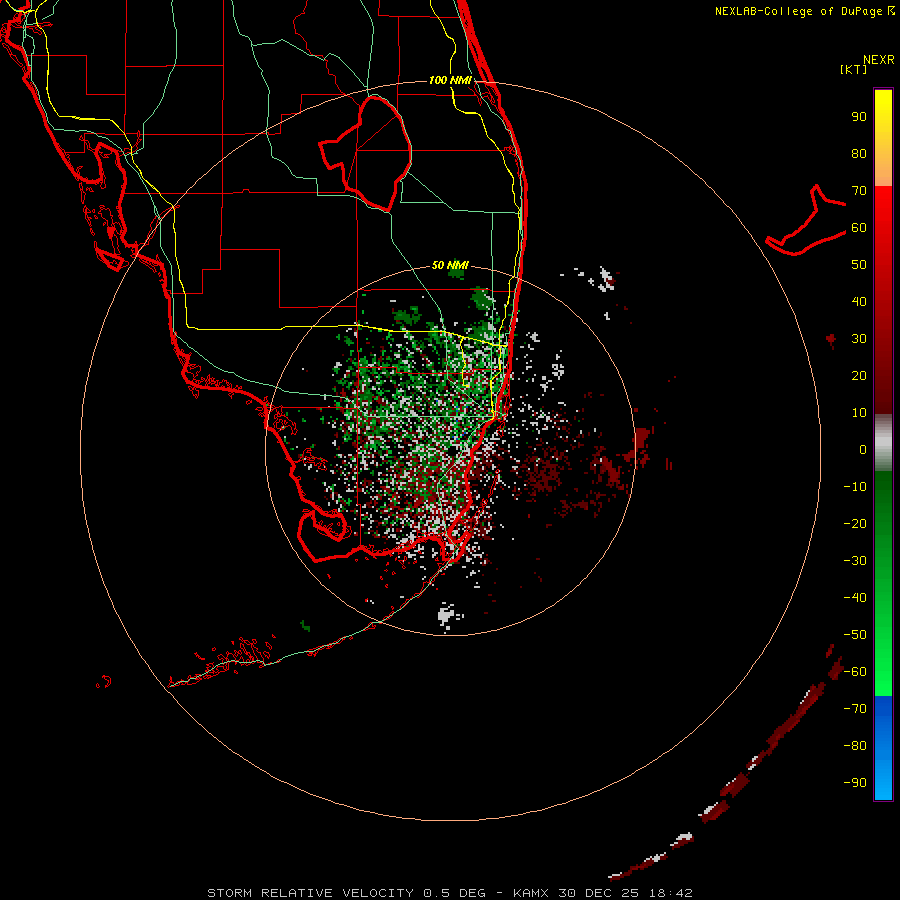This screenshot has height=900, width=900.
Task: Click the gray zero-velocity band of the color bar
Action: pos(883,443)
